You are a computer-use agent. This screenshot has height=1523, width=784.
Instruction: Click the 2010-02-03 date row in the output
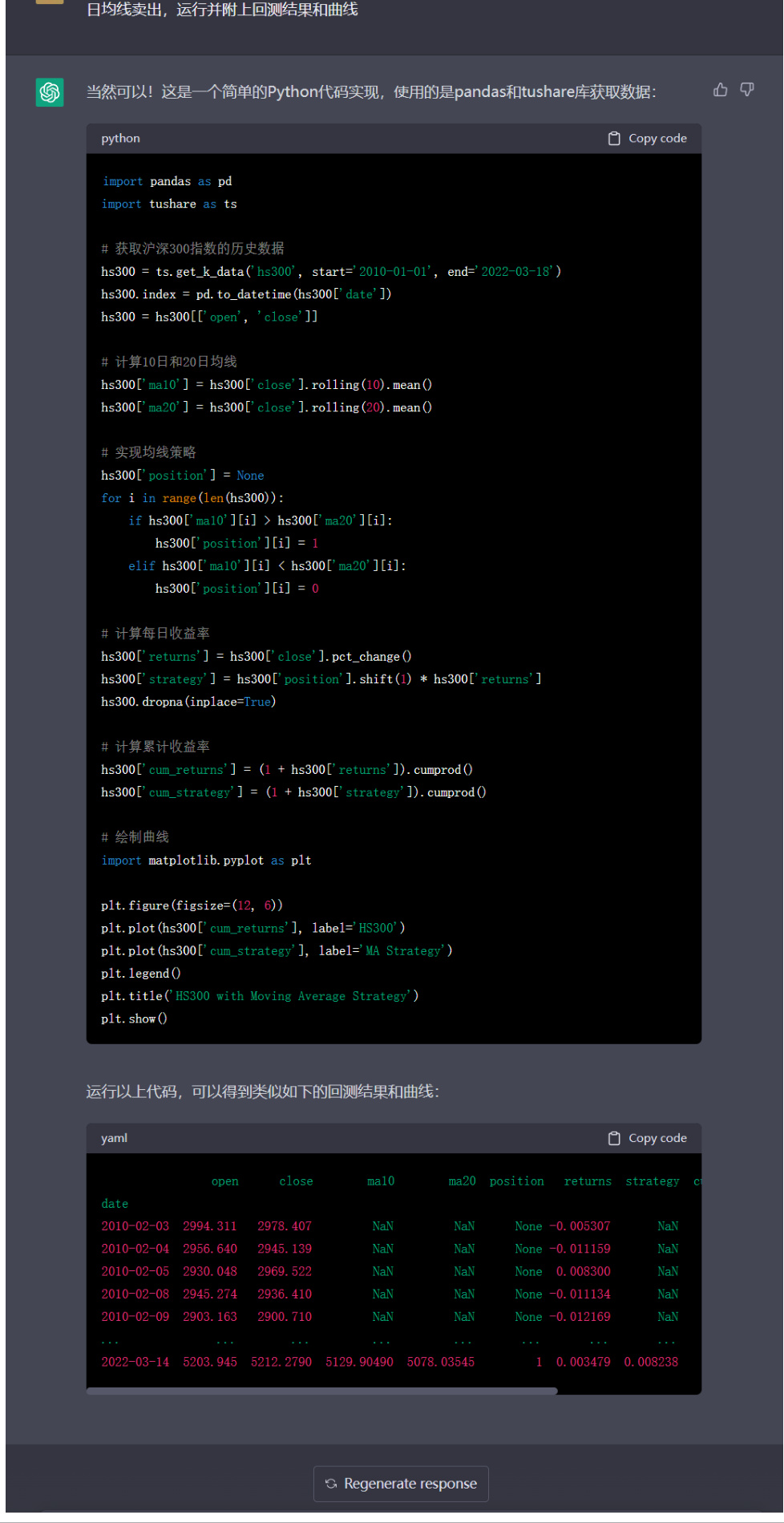135,1226
